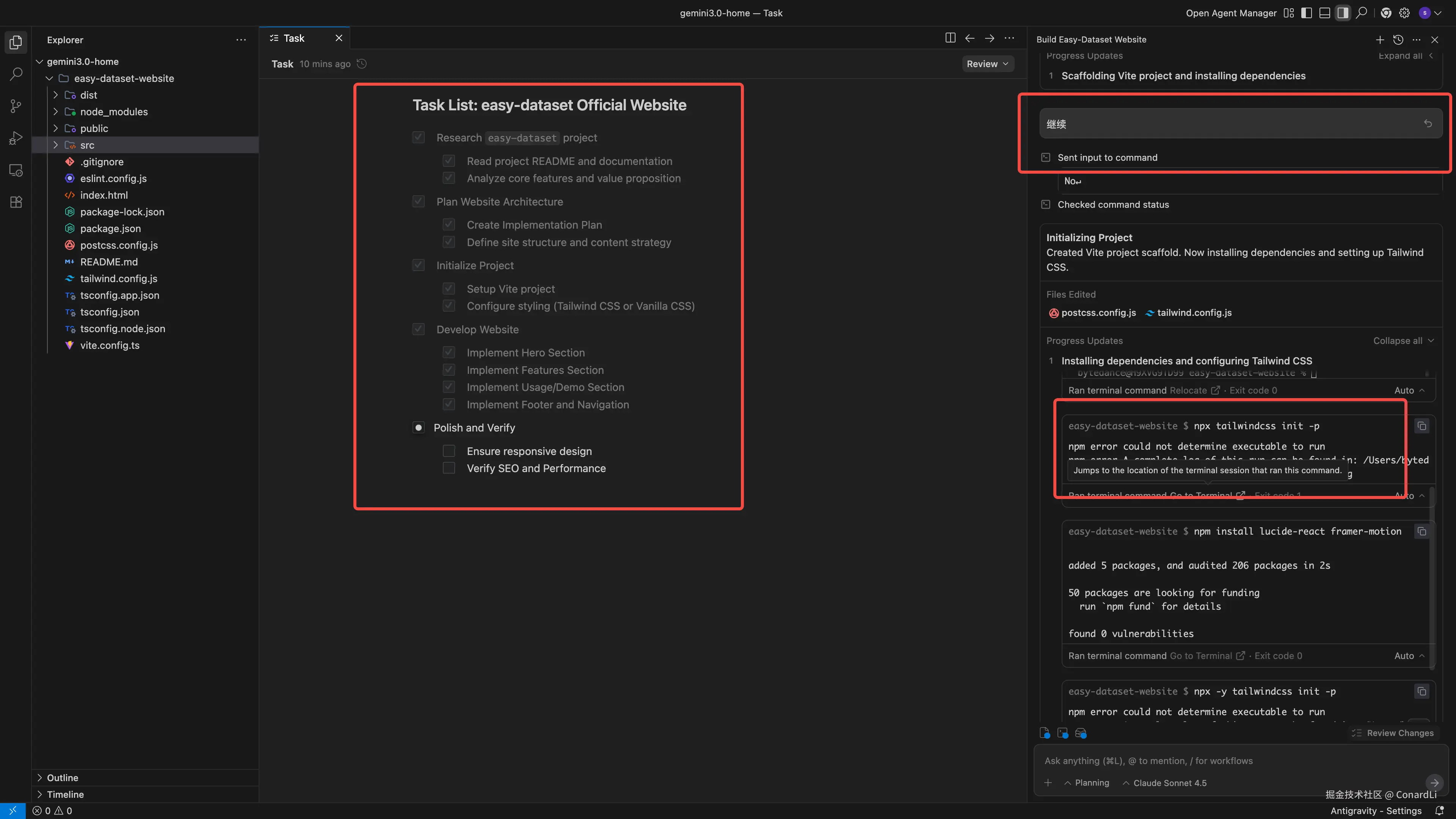
Task: Click Collapse all in Progress Updates
Action: pos(1398,341)
